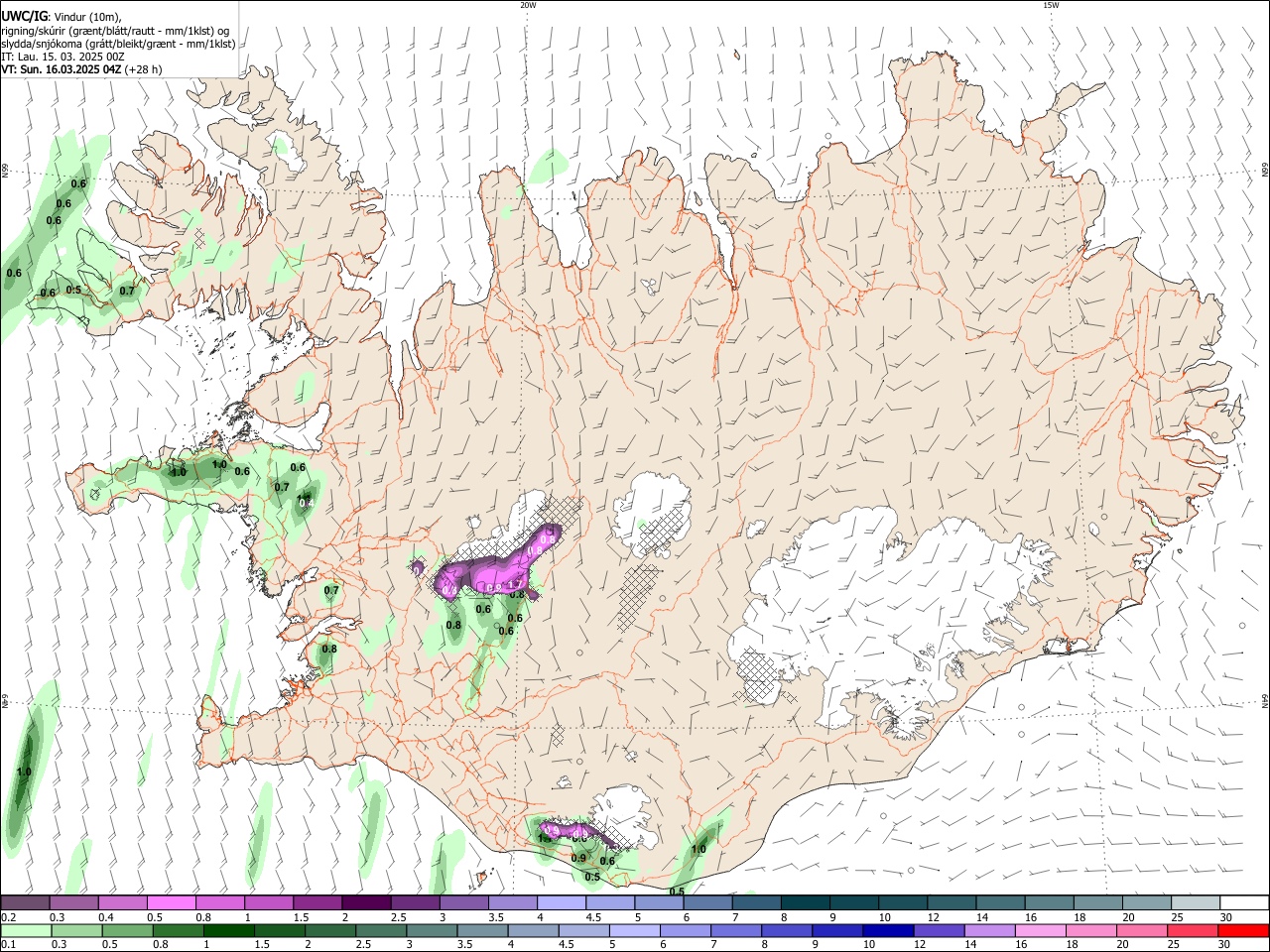Click the 0.7 value west of the Westfjords
Screen dimensions: 1270x952
tap(126, 291)
